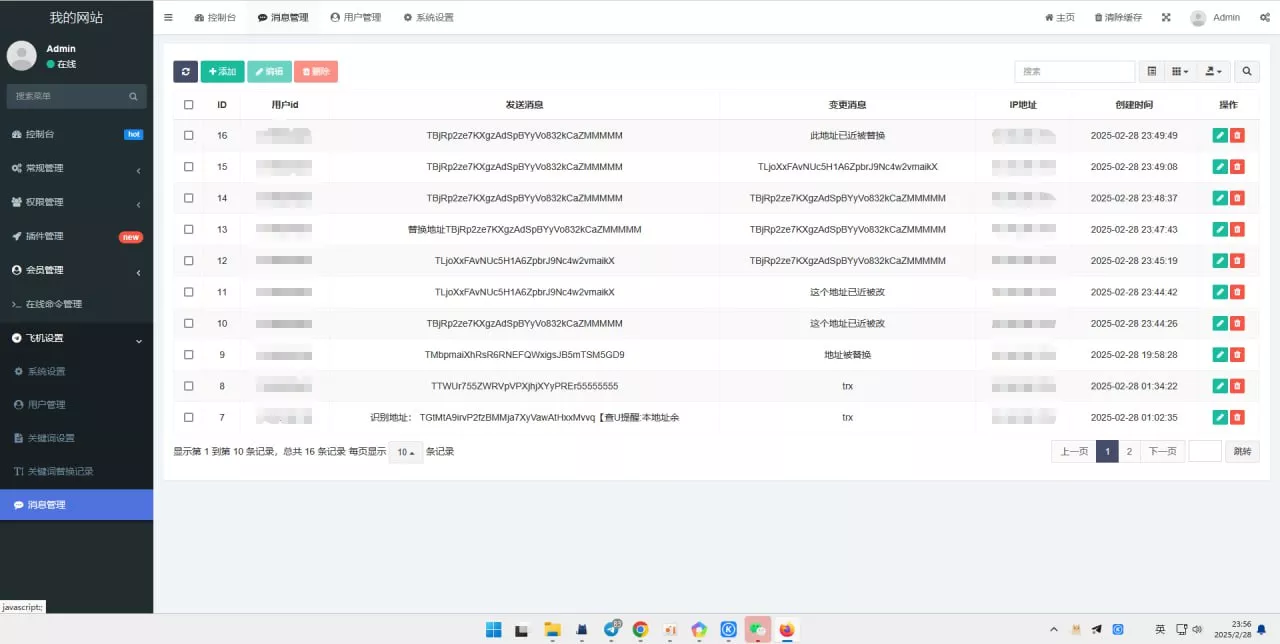Image resolution: width=1280 pixels, height=644 pixels.
Task: Toggle fullscreen with the expand icon
Action: [x=1166, y=17]
